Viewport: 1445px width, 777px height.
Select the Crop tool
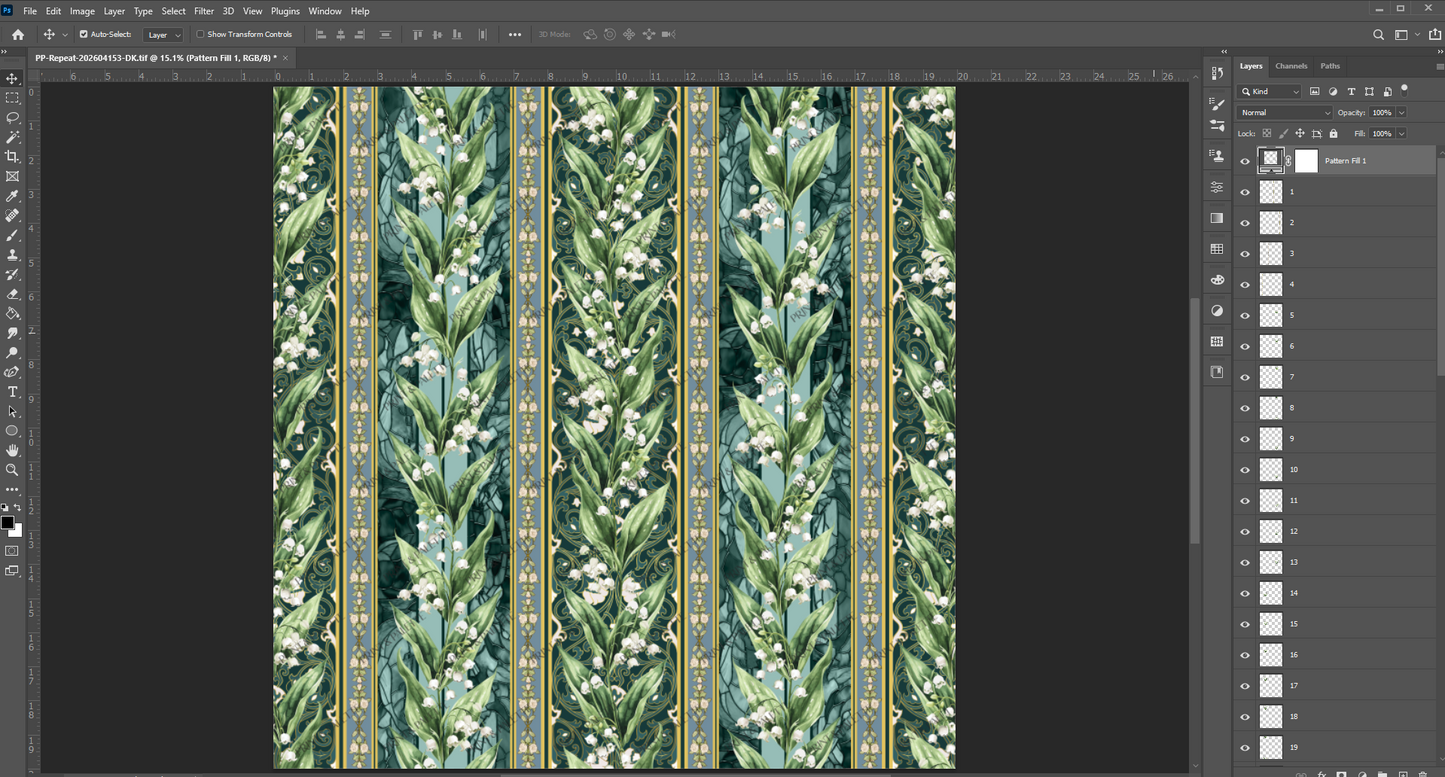tap(12, 156)
